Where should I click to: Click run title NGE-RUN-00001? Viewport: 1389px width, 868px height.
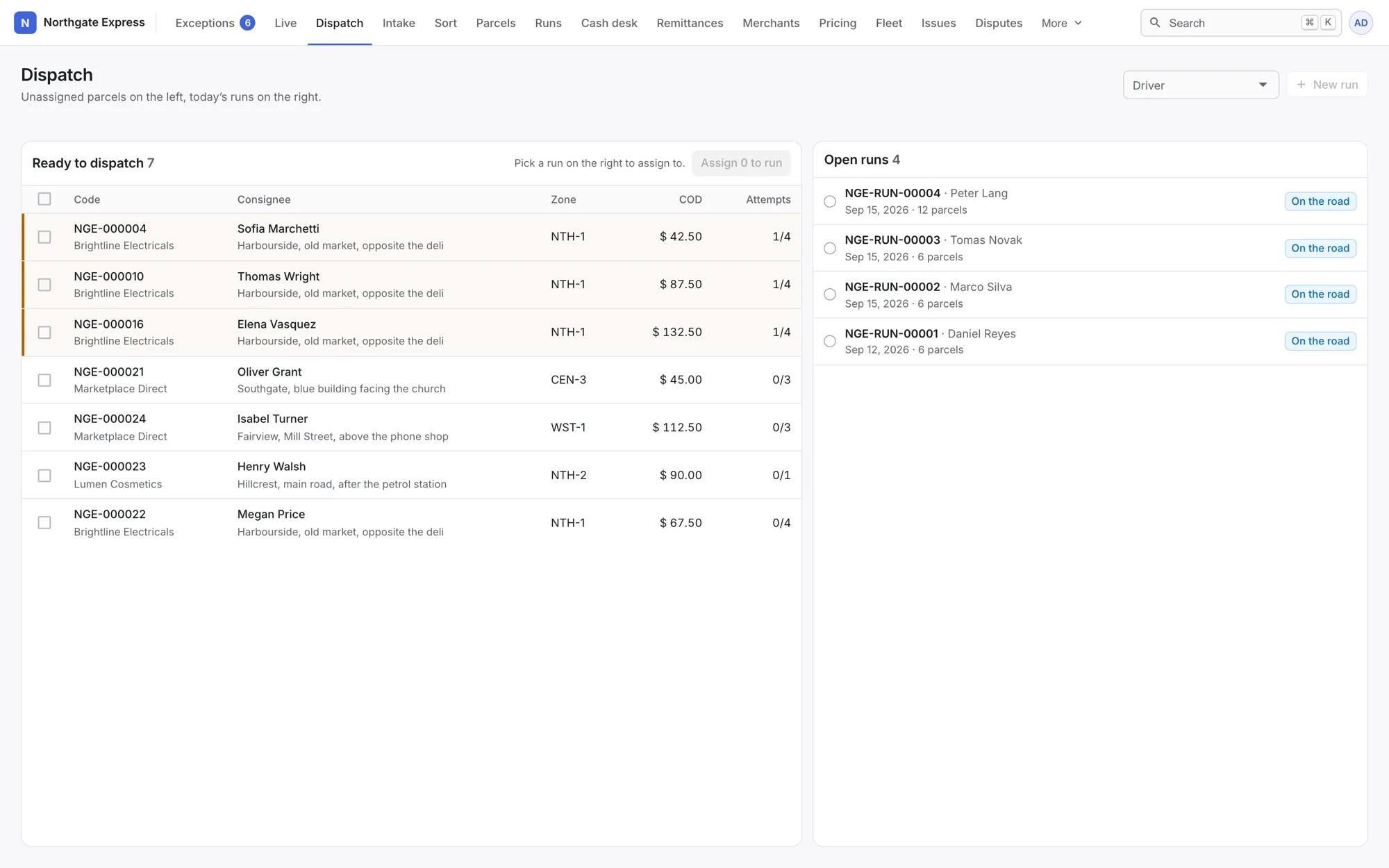891,333
